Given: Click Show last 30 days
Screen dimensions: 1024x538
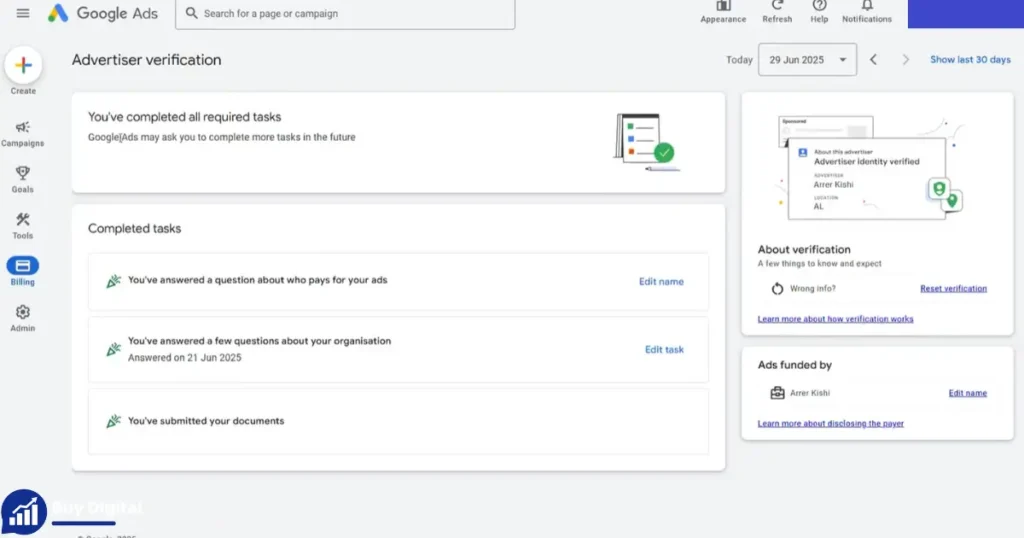Looking at the screenshot, I should click(970, 59).
